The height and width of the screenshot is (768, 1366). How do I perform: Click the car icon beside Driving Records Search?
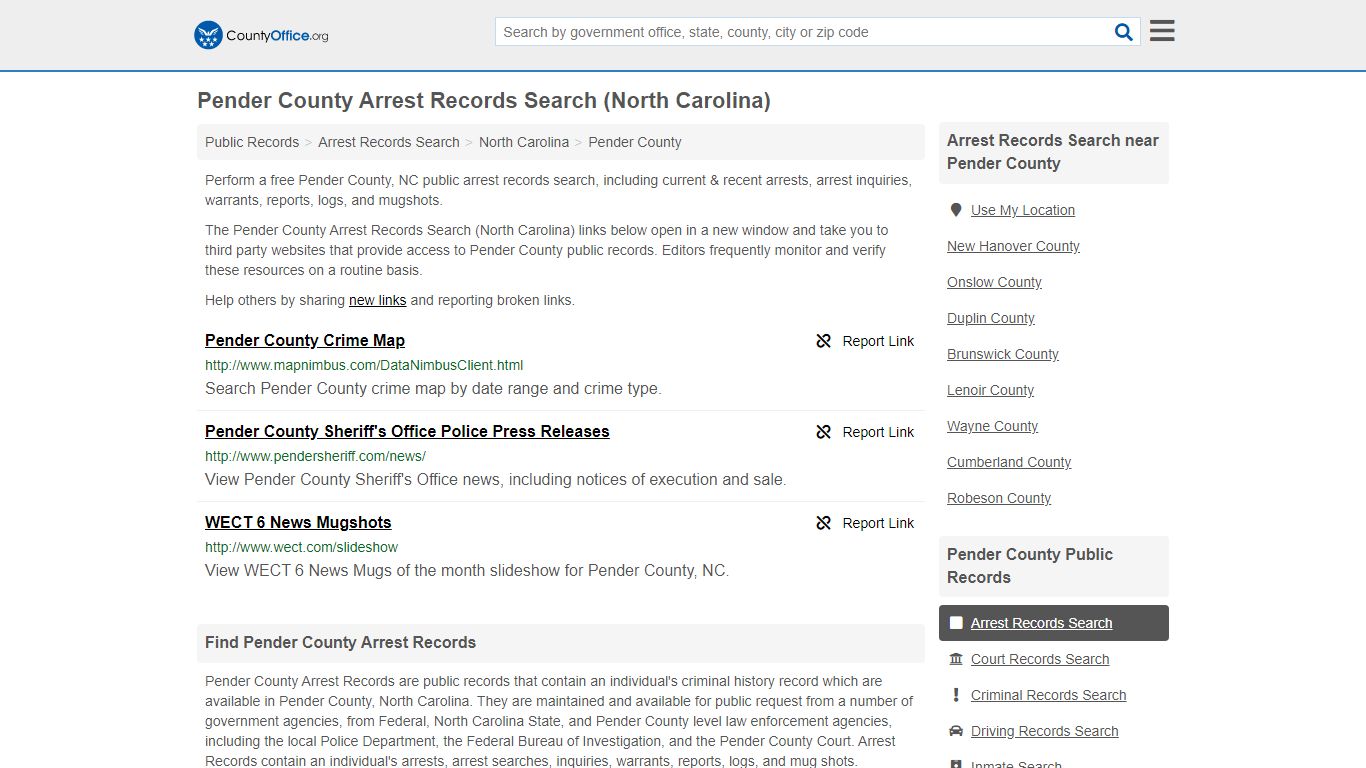pyautogui.click(x=956, y=731)
